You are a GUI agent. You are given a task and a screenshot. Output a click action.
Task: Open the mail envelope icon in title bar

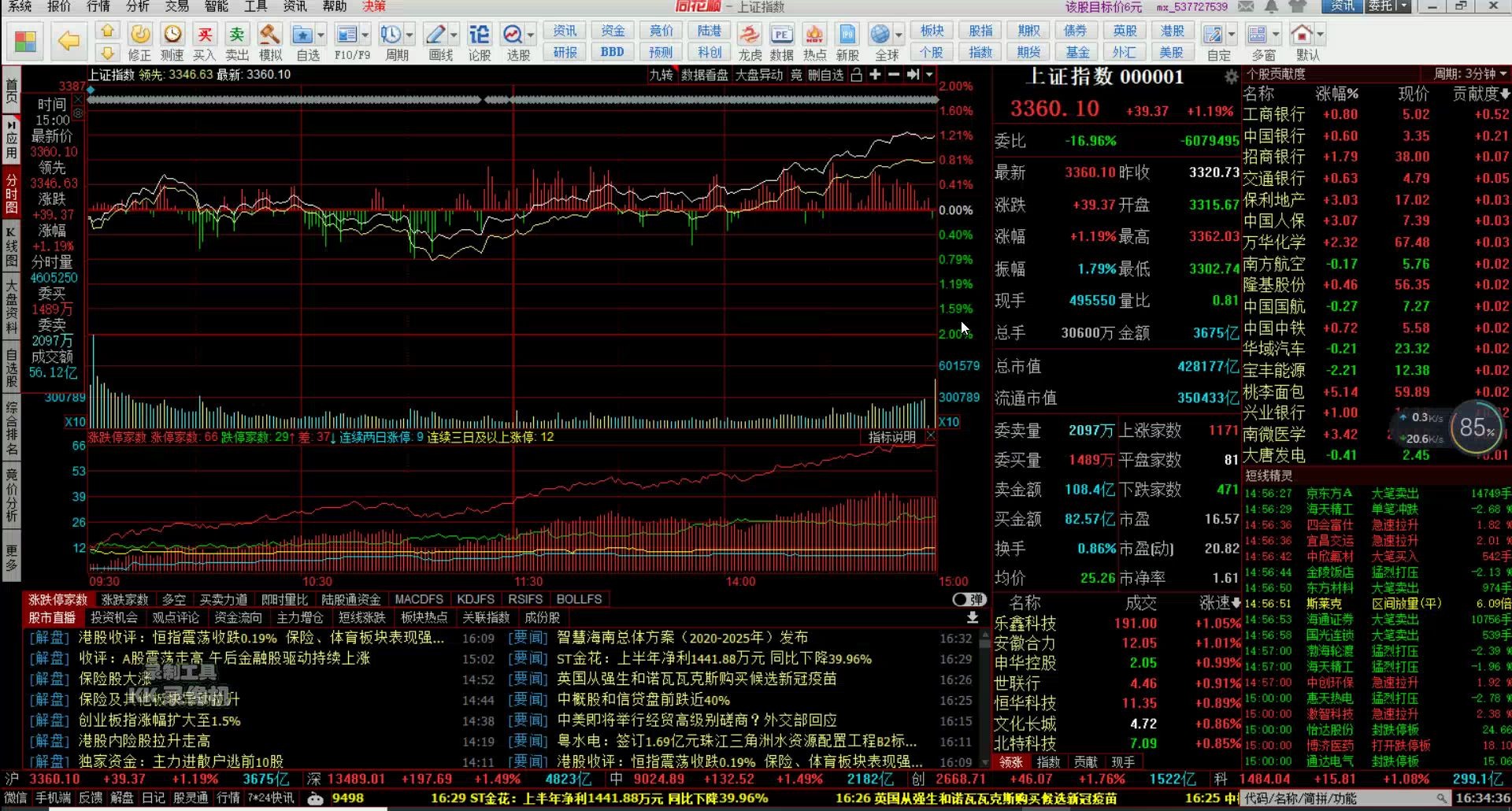click(x=1246, y=6)
